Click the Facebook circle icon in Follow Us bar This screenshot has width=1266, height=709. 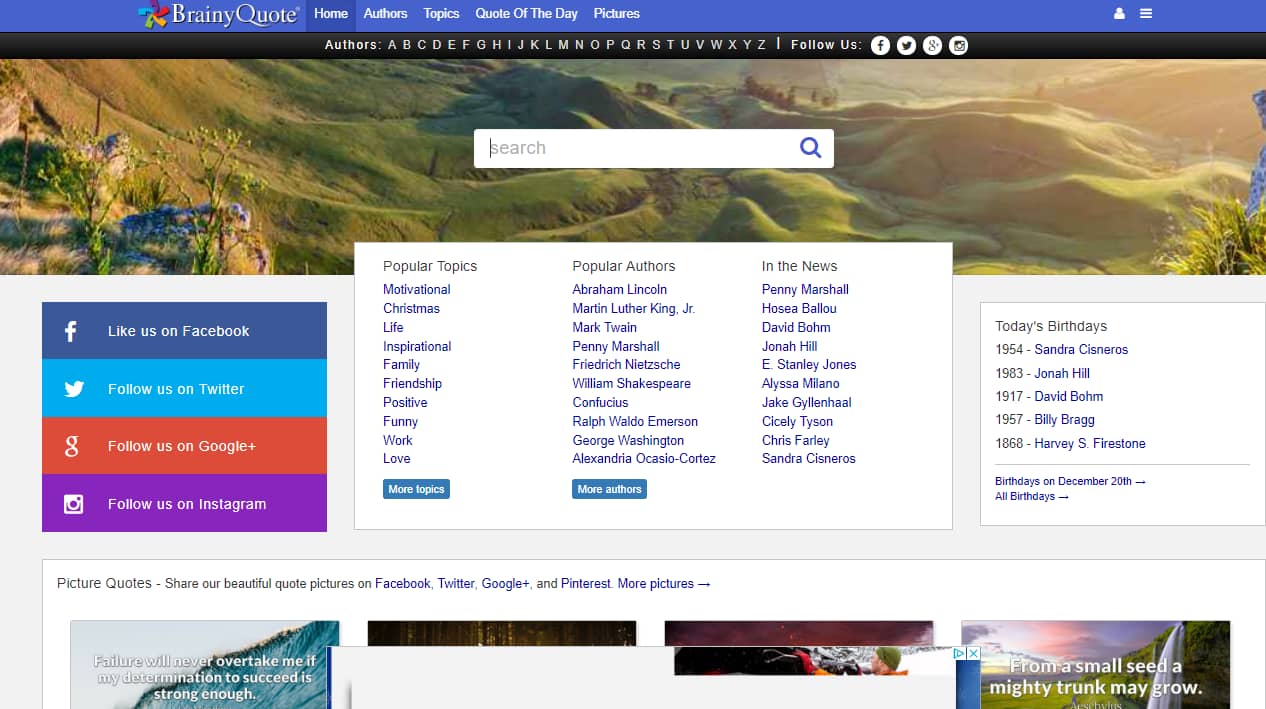pos(880,45)
